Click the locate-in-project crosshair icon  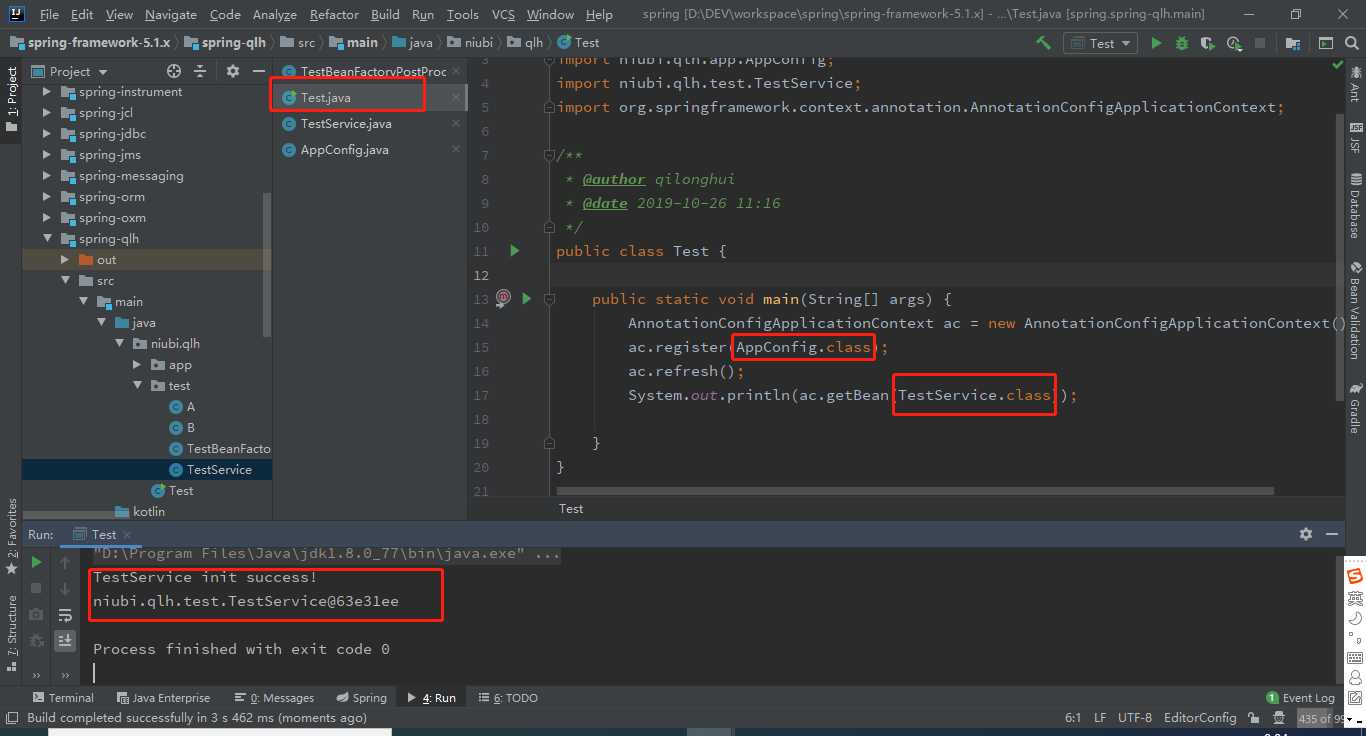pos(174,71)
